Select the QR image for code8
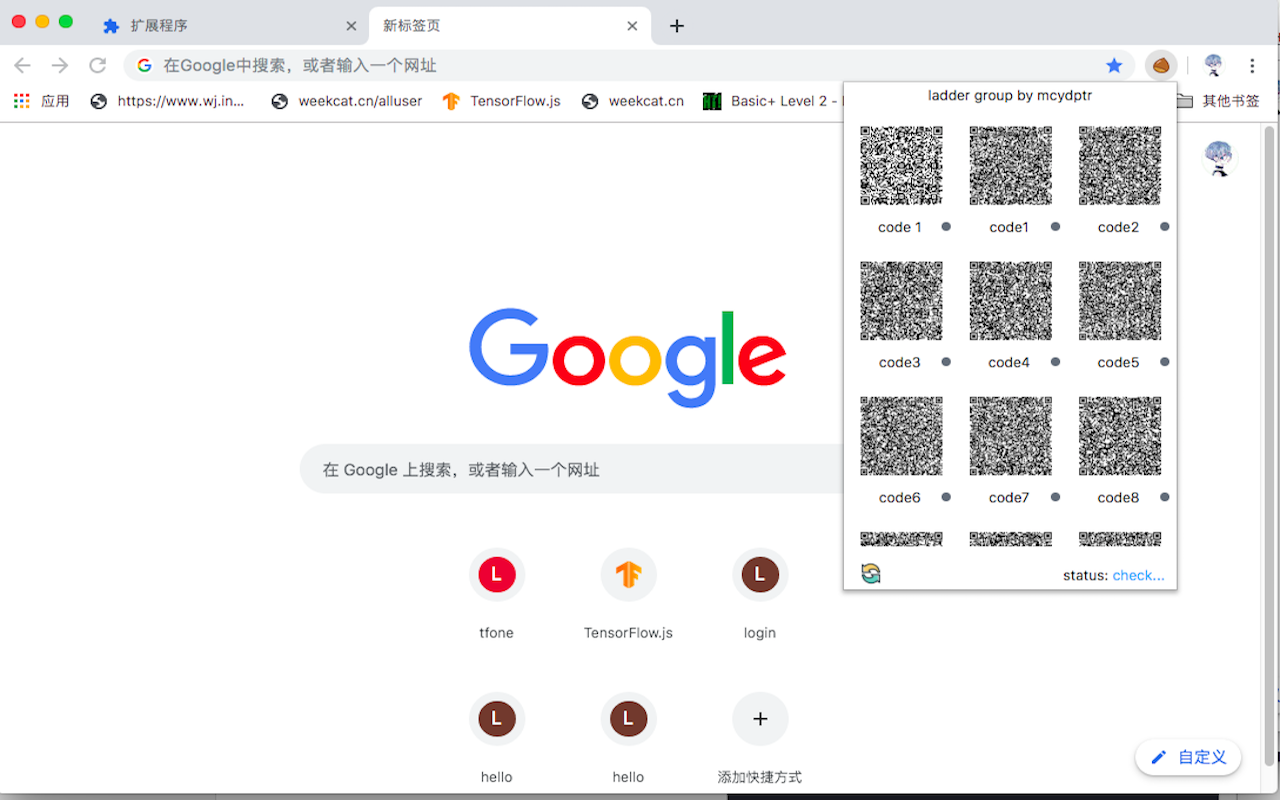The image size is (1280, 800). (1120, 436)
